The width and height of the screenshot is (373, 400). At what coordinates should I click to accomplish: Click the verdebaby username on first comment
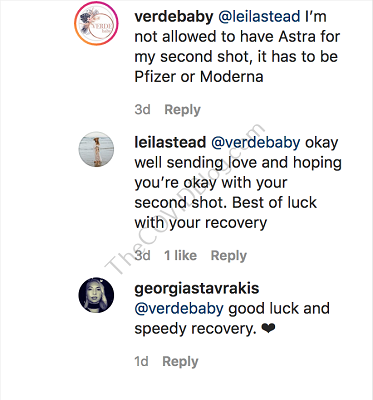point(174,16)
